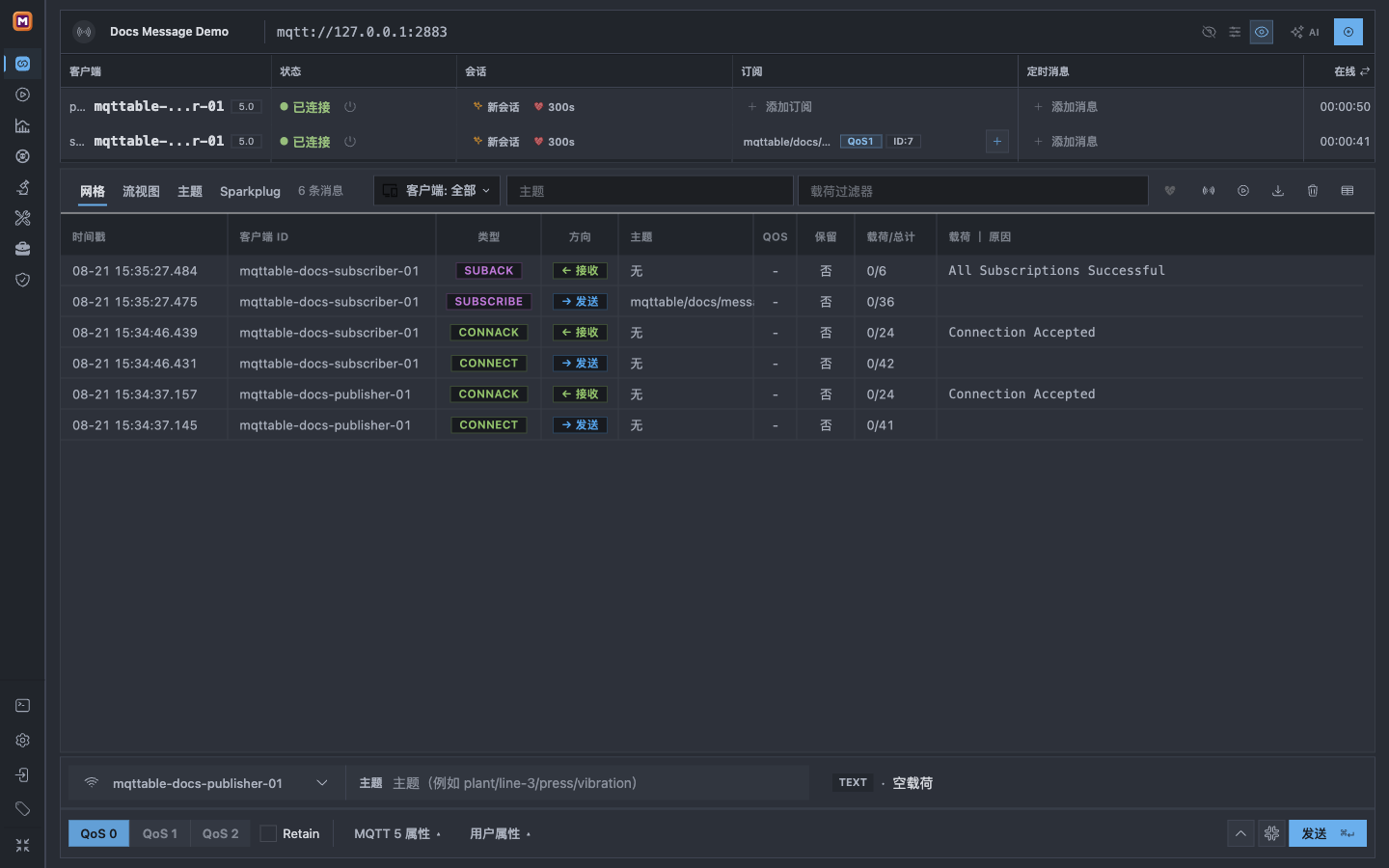The width and height of the screenshot is (1389, 868).
Task: Expand 用户属性 options
Action: pyautogui.click(x=500, y=833)
